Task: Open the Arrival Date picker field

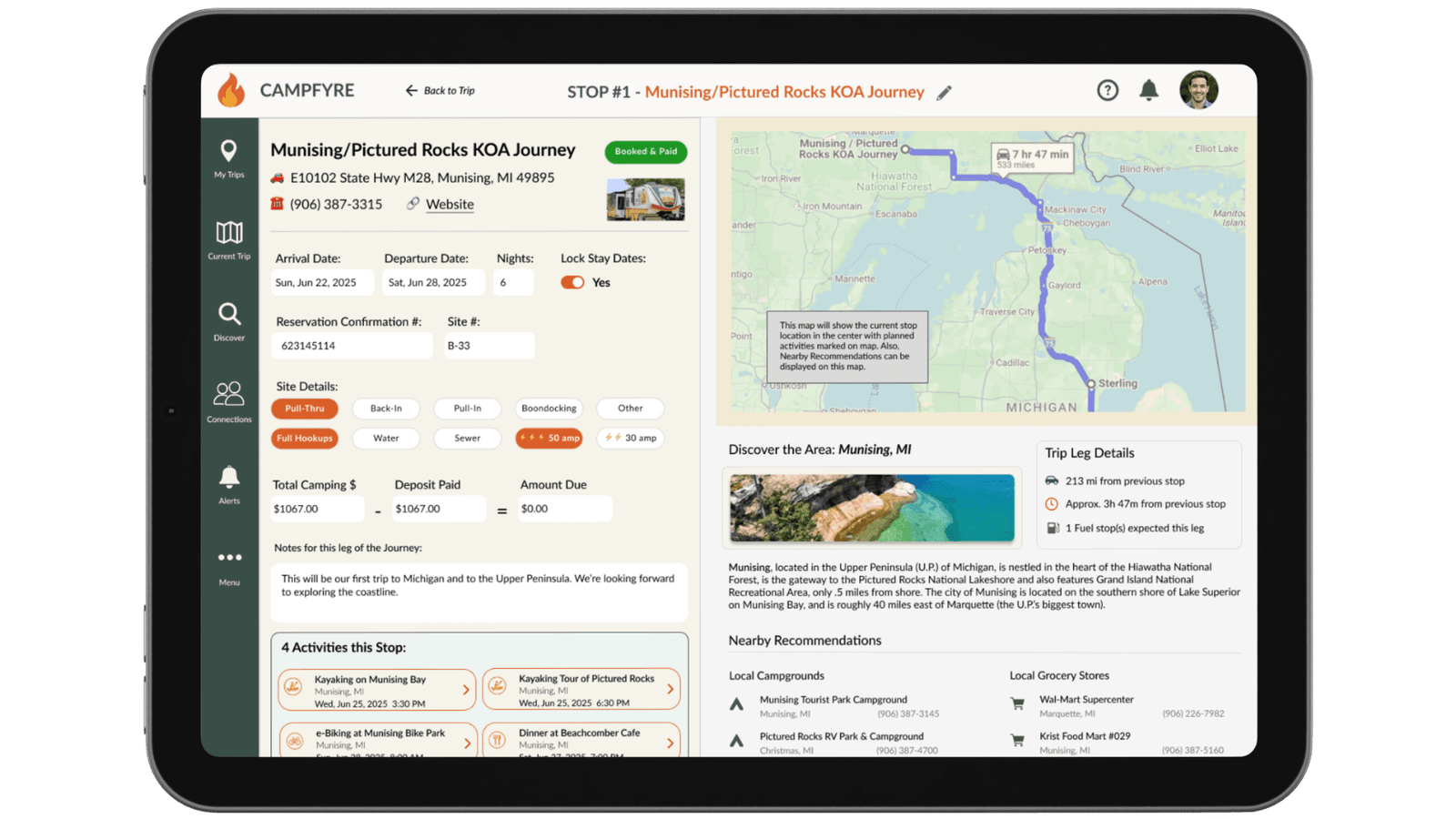Action: click(x=322, y=283)
